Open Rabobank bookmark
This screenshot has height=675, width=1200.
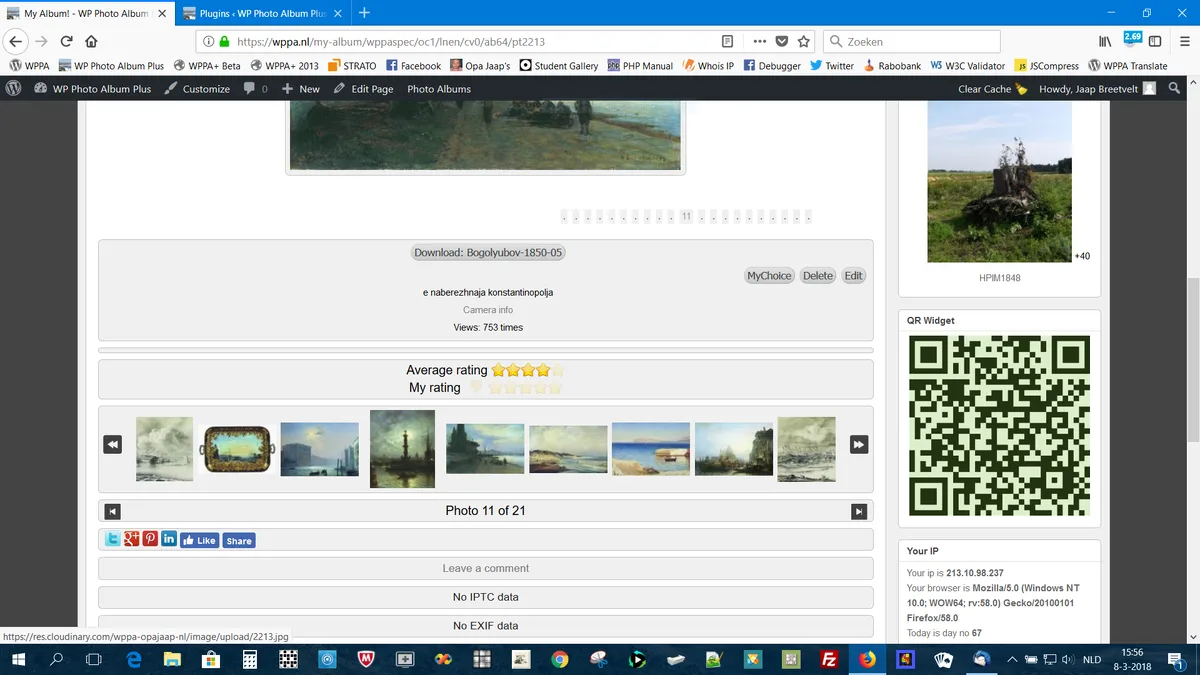click(891, 66)
